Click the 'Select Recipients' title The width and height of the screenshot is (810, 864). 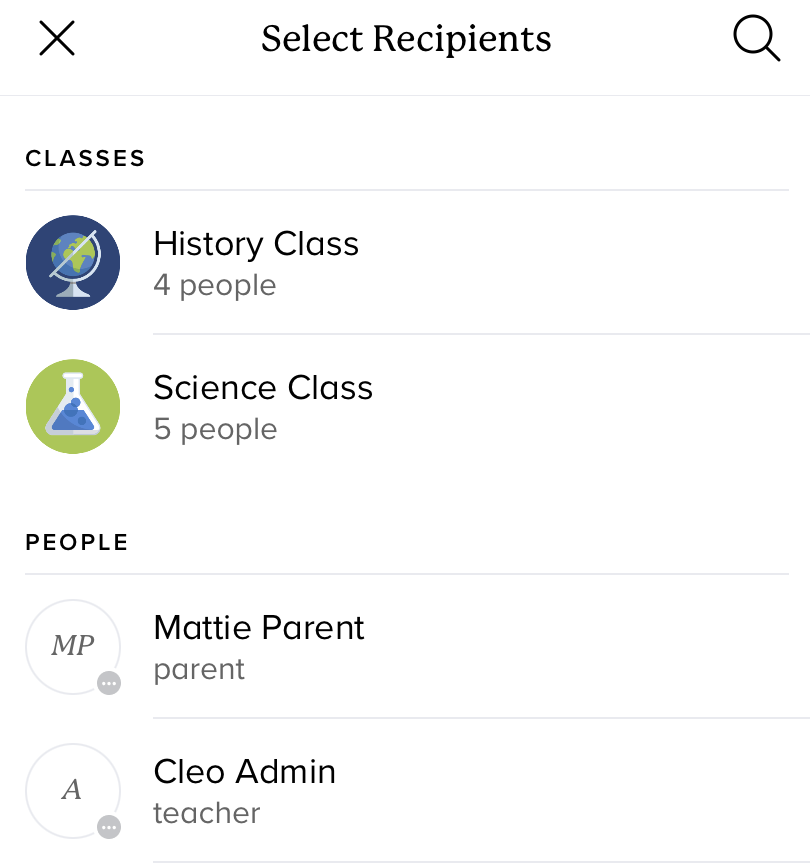click(x=406, y=39)
